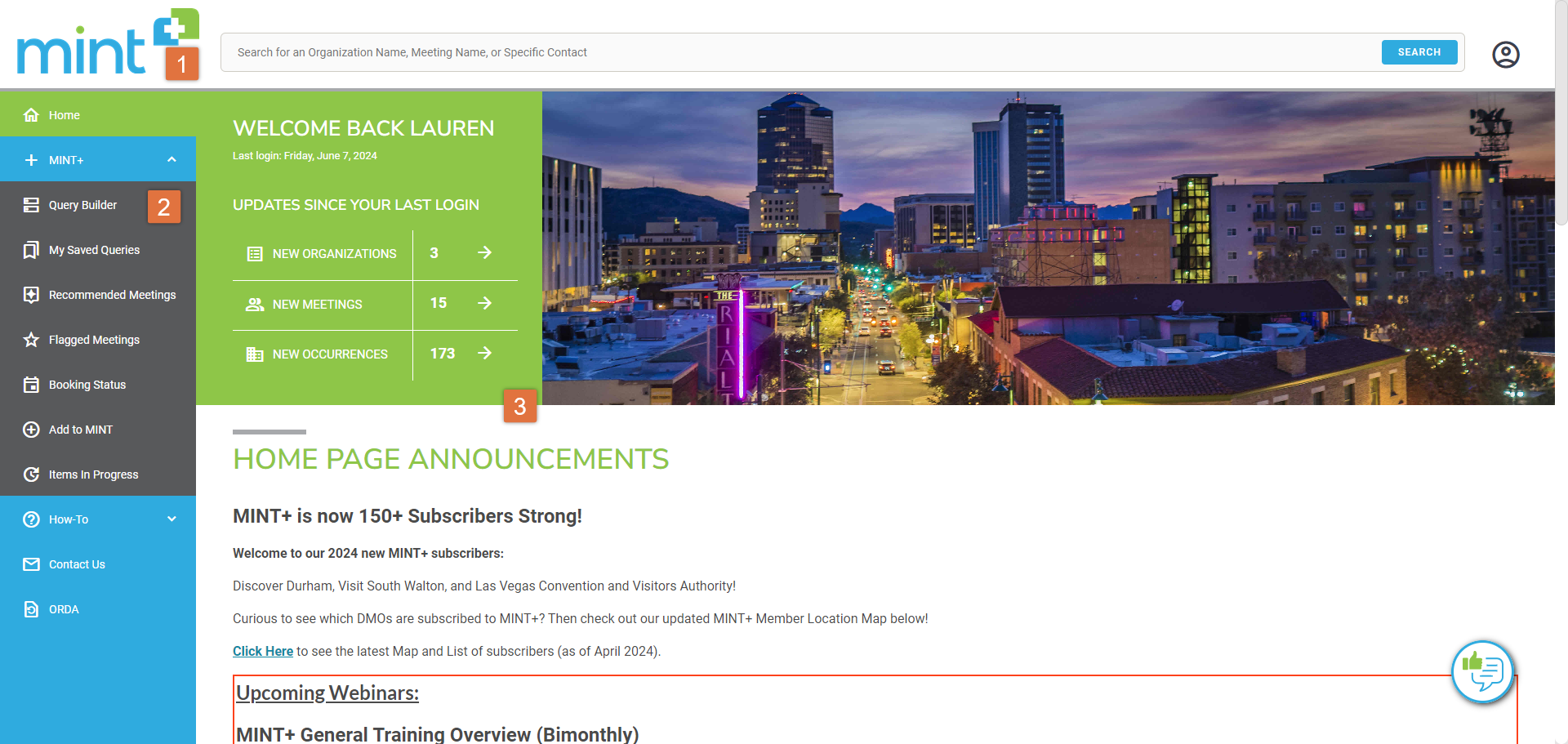
Task: Click the New Occurrences building icon
Action: coord(255,354)
